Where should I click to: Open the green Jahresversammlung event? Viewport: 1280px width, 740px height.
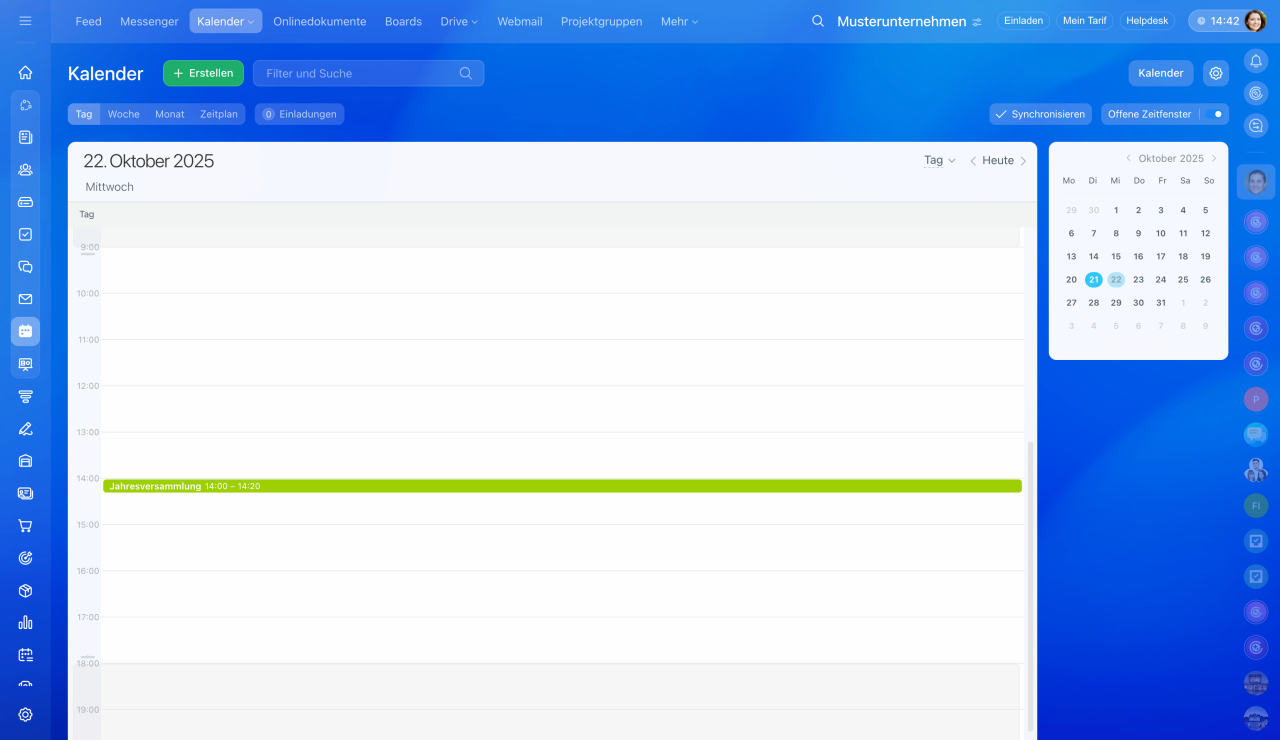tap(562, 486)
